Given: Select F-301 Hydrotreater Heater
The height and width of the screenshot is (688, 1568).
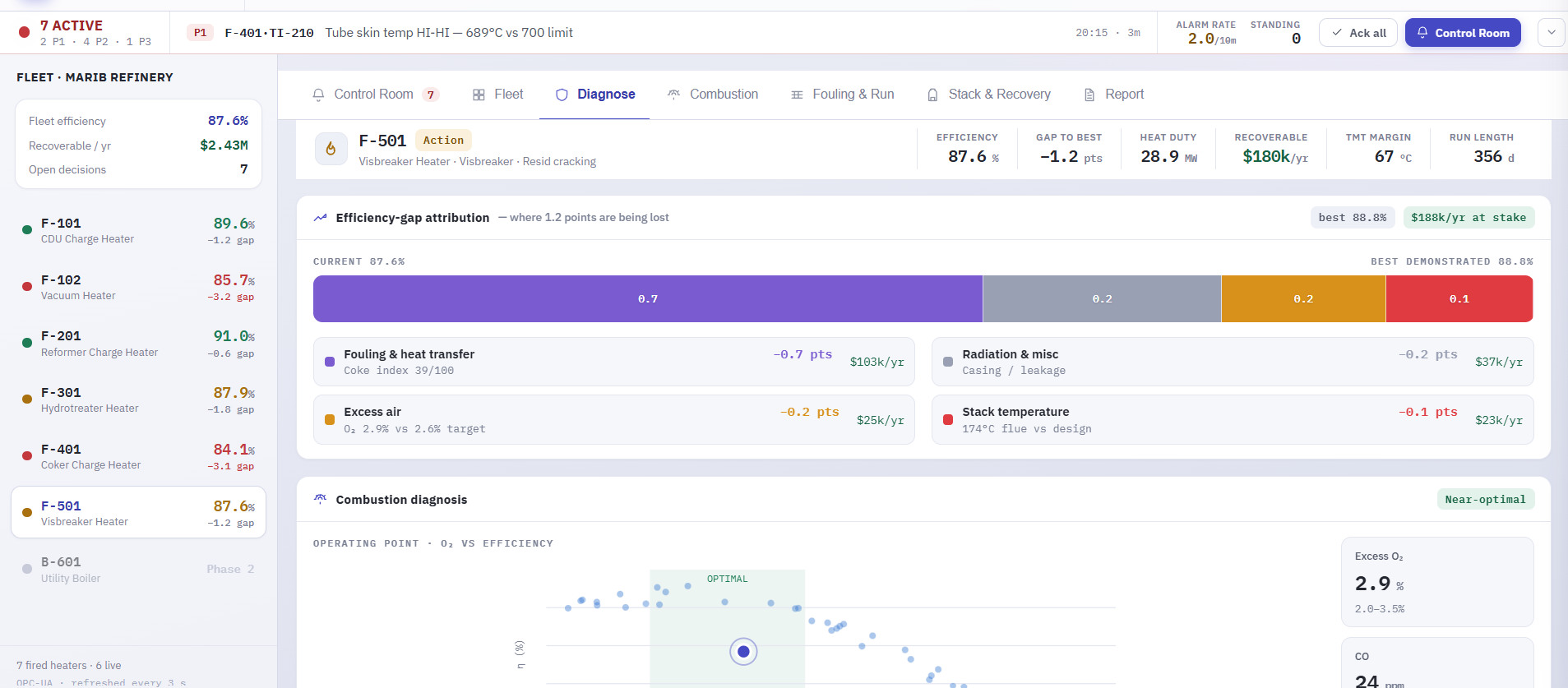Looking at the screenshot, I should (138, 399).
